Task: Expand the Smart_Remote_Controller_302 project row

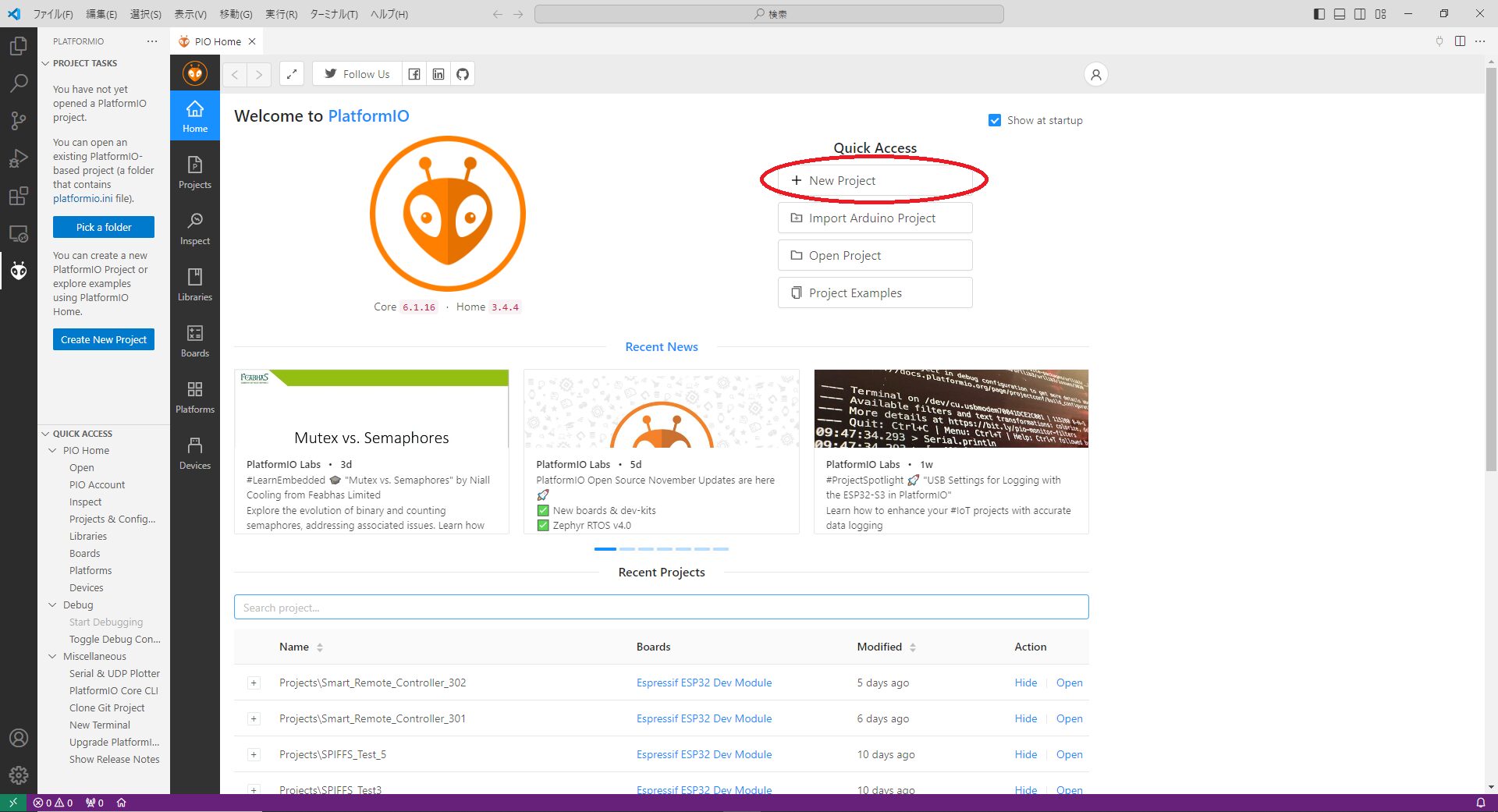Action: pyautogui.click(x=254, y=683)
